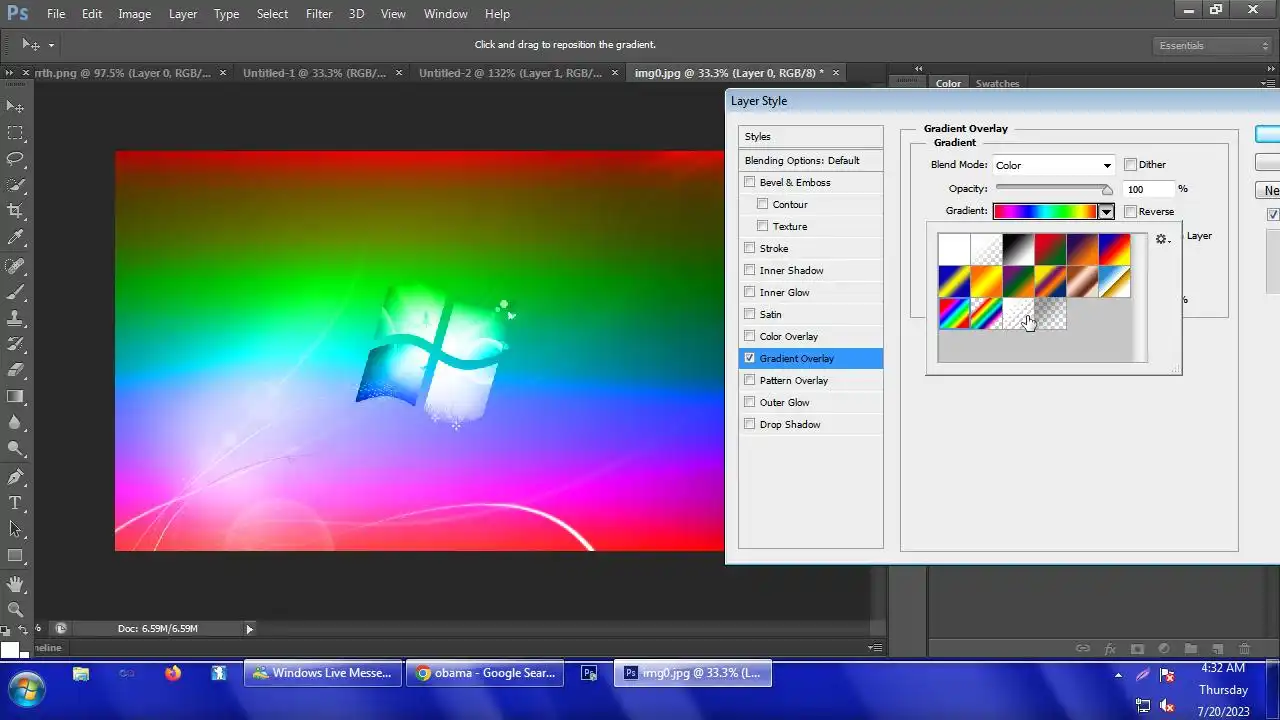Tick the Dither checkbox

pyautogui.click(x=1131, y=165)
